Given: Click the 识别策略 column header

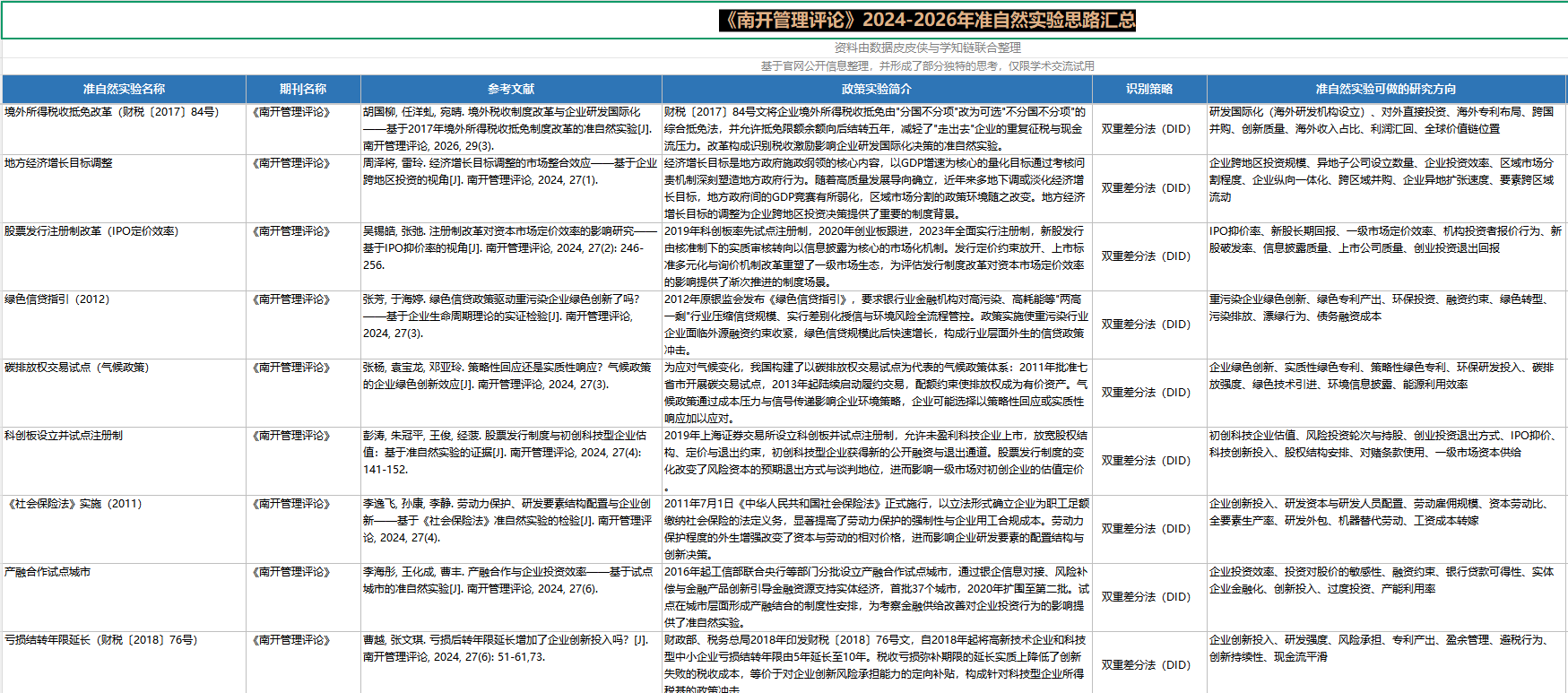Looking at the screenshot, I should point(1149,89).
